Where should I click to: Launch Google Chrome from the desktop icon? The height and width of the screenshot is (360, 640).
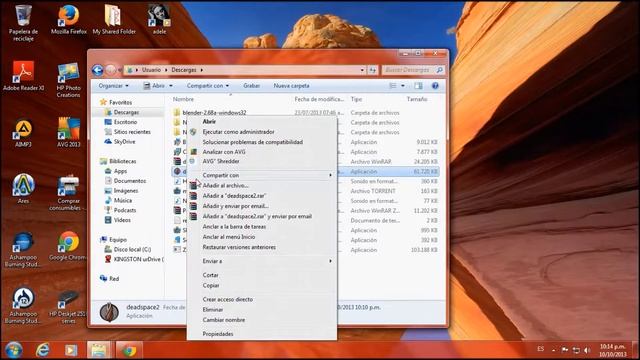tap(69, 246)
